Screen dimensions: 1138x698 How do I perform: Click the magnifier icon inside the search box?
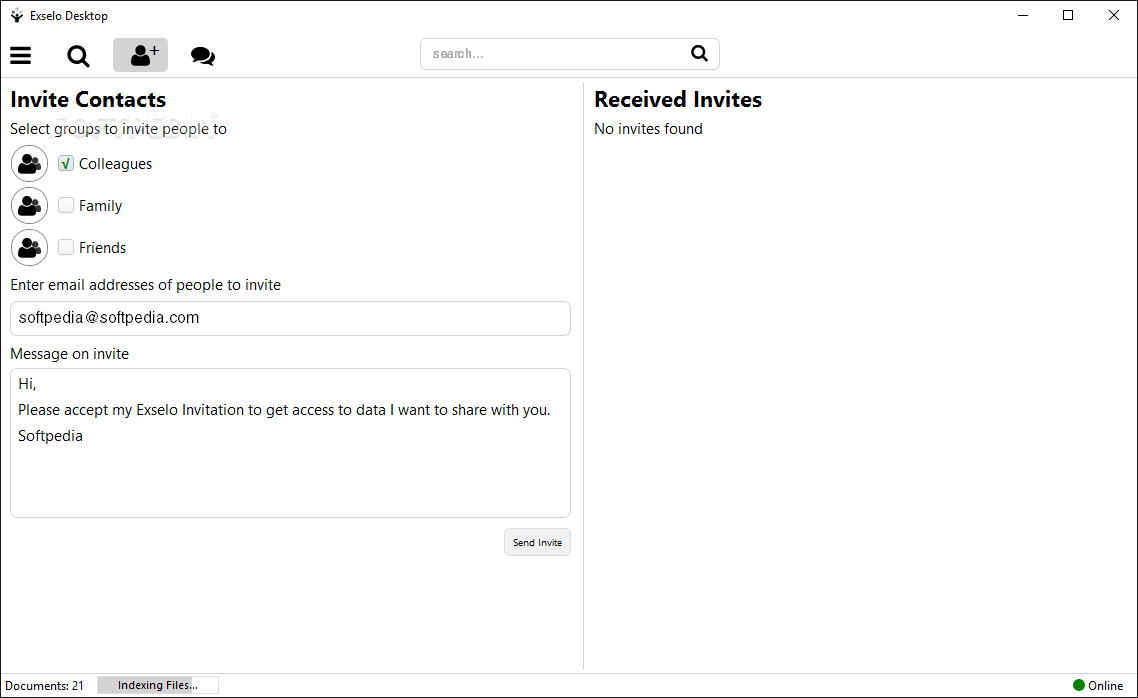tap(699, 53)
